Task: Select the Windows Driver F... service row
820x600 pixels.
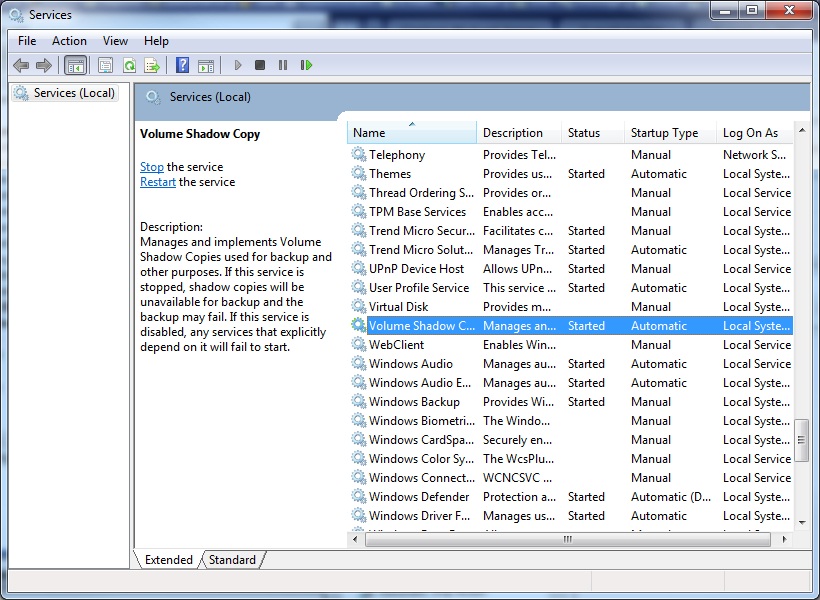Action: 571,515
